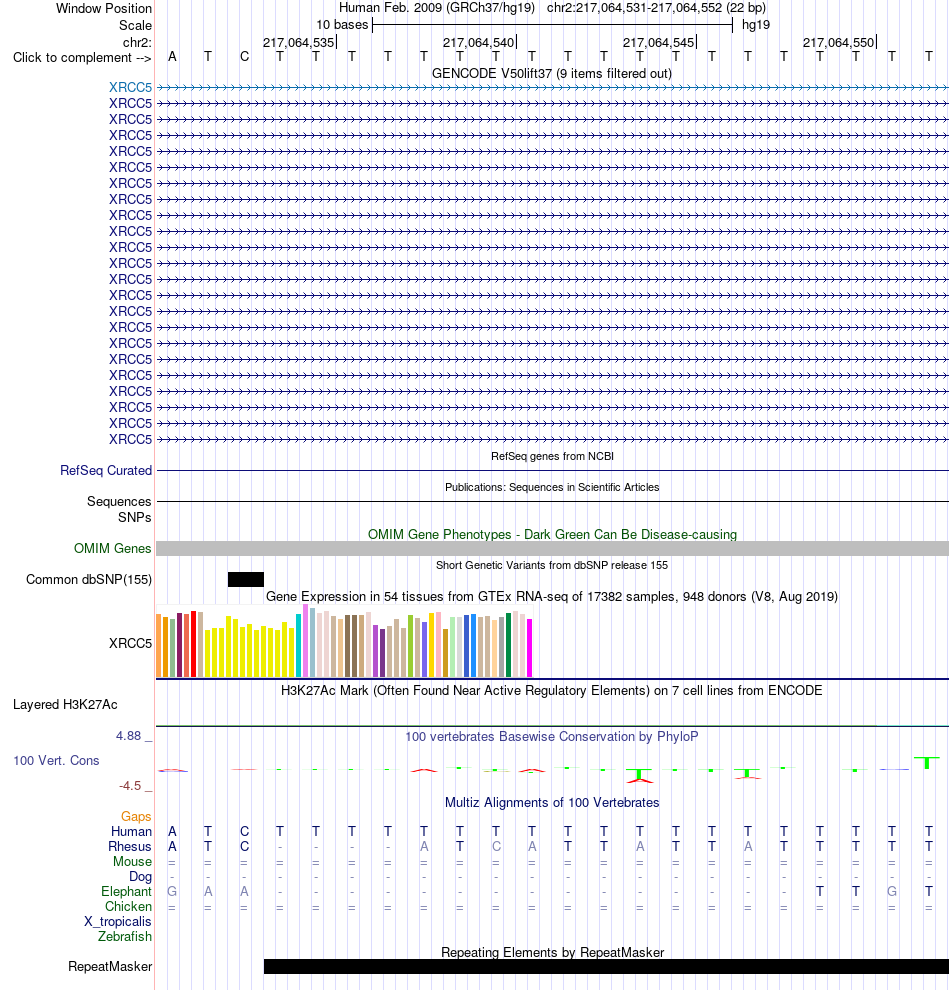Click the 'Scale' row label

click(135, 25)
